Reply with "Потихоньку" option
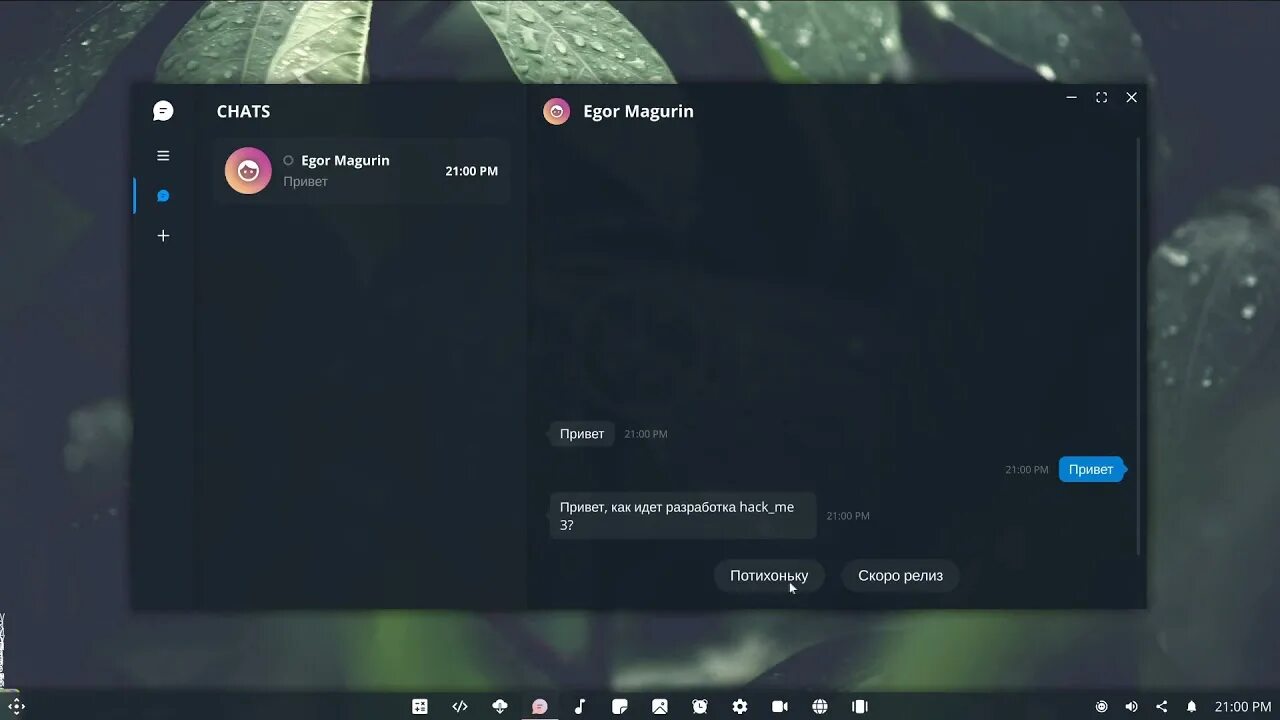The width and height of the screenshot is (1280, 720). 769,575
